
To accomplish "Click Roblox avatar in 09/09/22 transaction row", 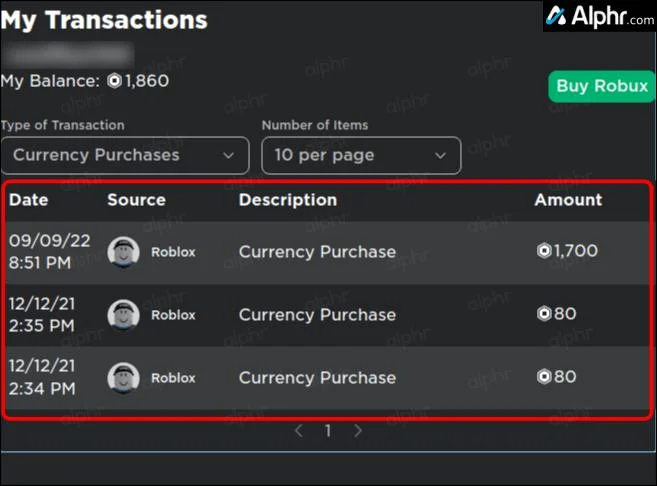I will pos(122,252).
